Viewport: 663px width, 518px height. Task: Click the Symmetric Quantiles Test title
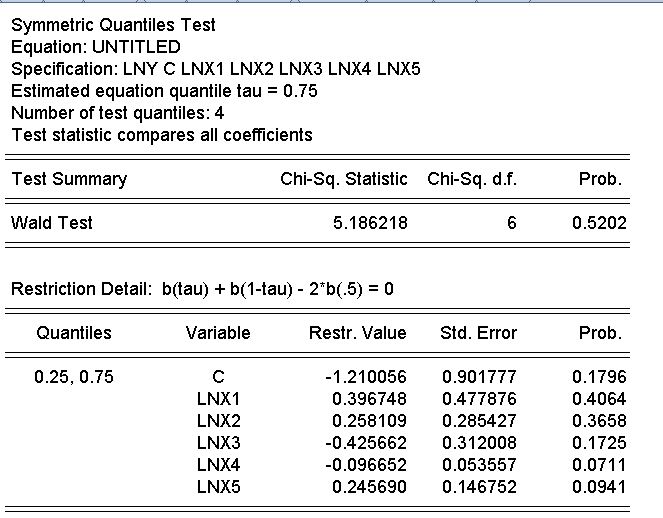coord(113,25)
